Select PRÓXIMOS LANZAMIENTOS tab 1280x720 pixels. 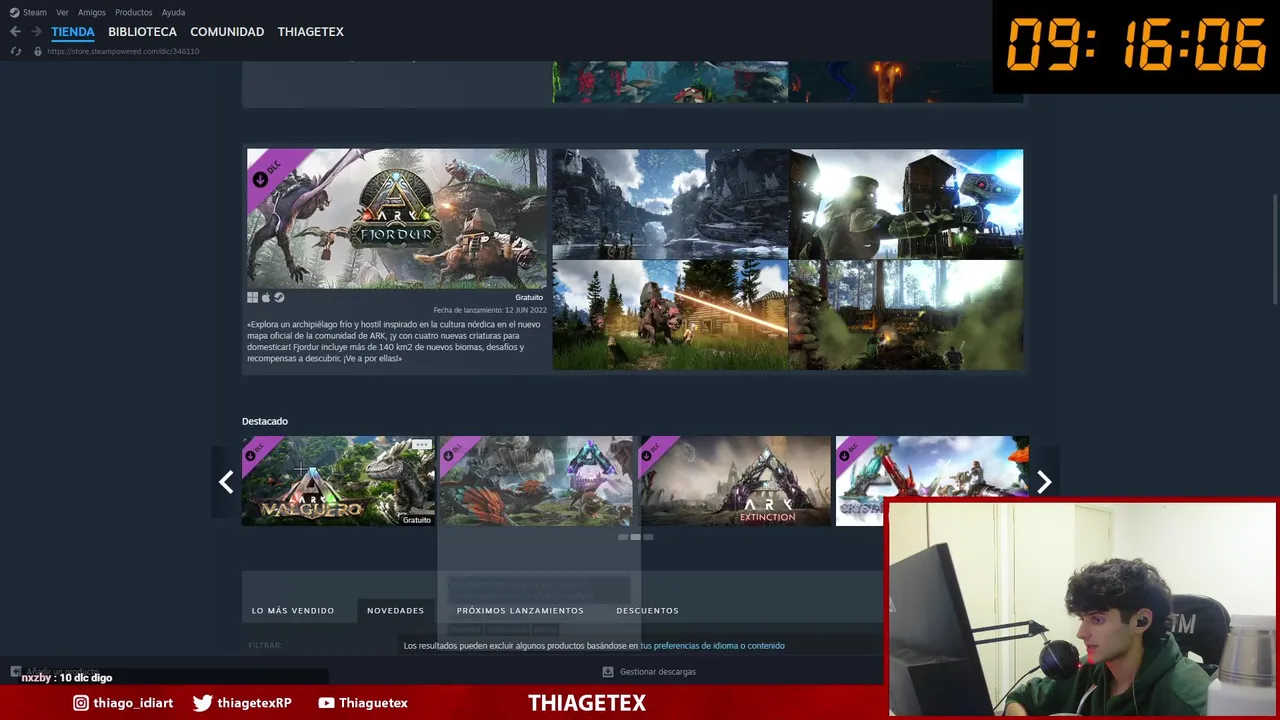[x=520, y=610]
